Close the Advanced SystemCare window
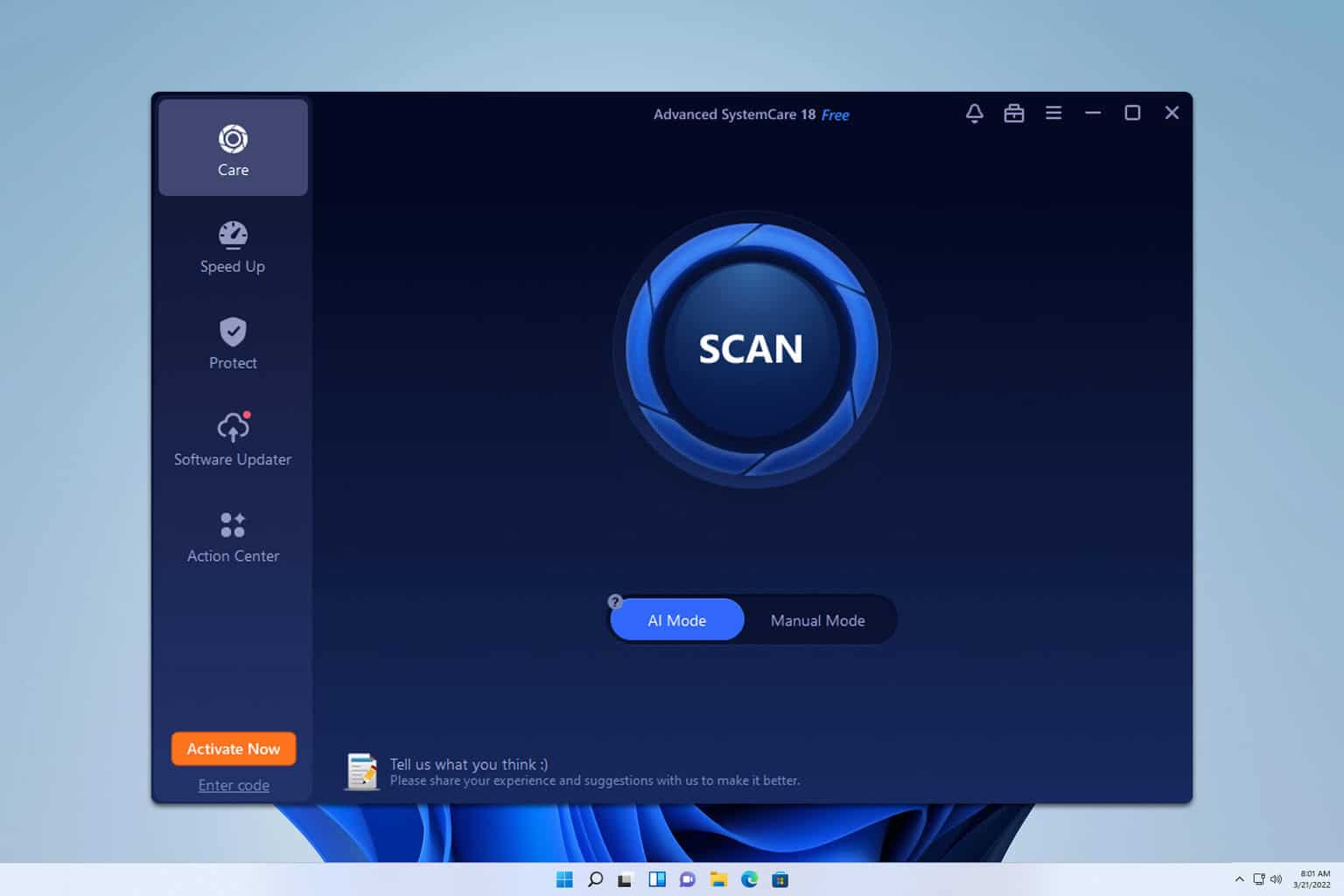The height and width of the screenshot is (896, 1344). pos(1172,113)
